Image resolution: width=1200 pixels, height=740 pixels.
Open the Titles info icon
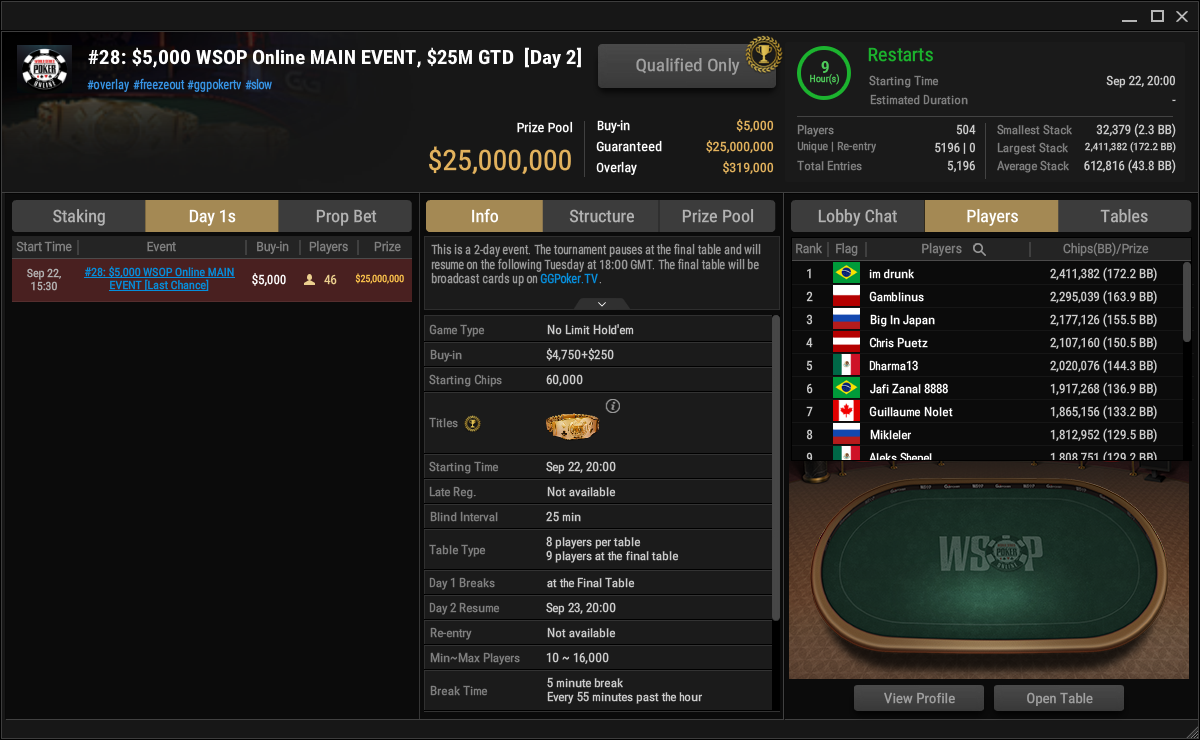[613, 406]
